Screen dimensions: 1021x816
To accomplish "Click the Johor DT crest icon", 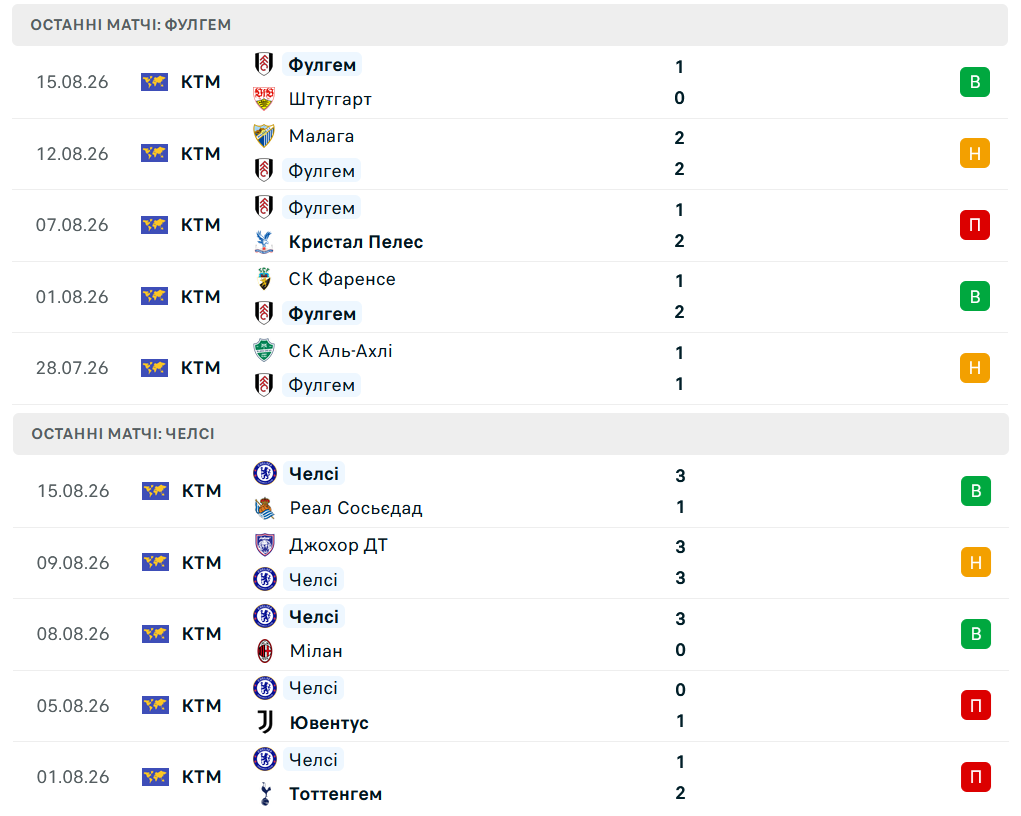I will [x=264, y=544].
